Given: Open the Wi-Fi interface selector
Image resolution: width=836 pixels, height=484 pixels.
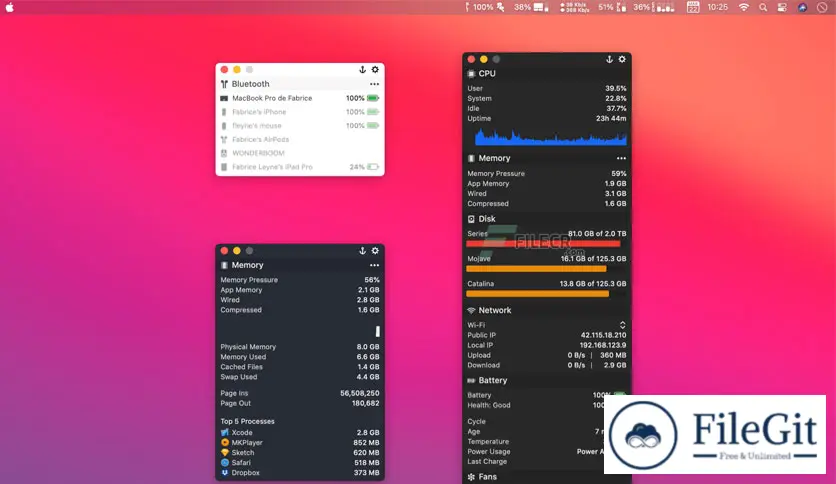Looking at the screenshot, I should point(622,325).
